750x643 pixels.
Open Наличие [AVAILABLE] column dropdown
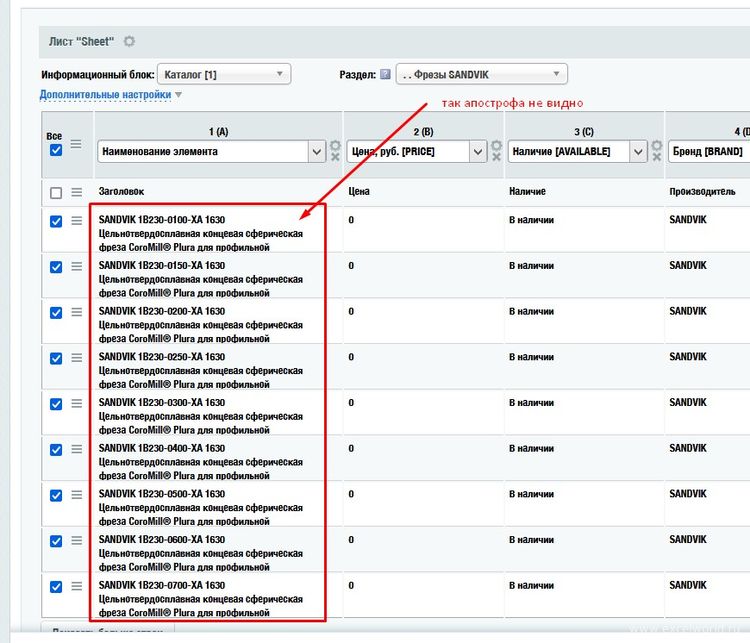click(x=577, y=152)
